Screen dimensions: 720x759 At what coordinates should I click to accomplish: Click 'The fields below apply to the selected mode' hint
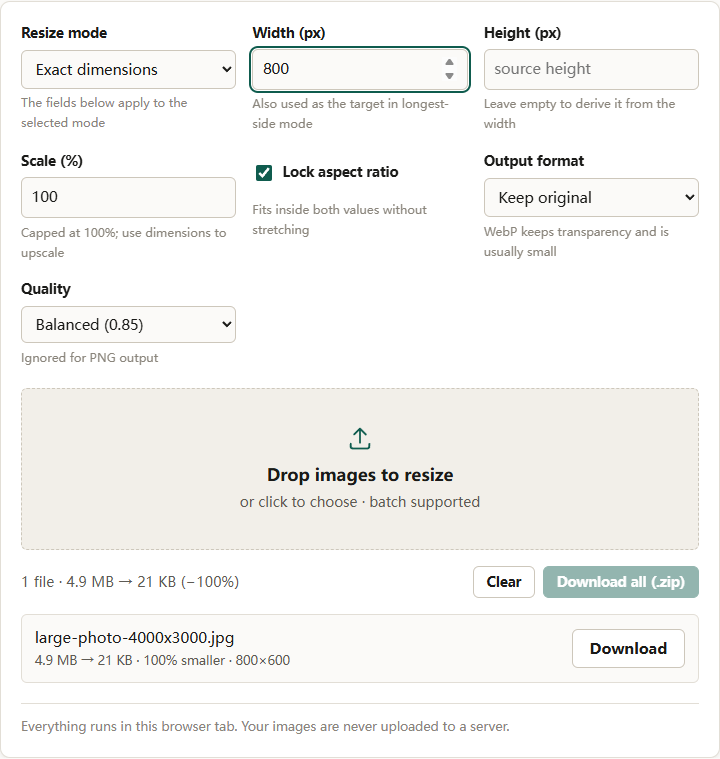tap(104, 113)
